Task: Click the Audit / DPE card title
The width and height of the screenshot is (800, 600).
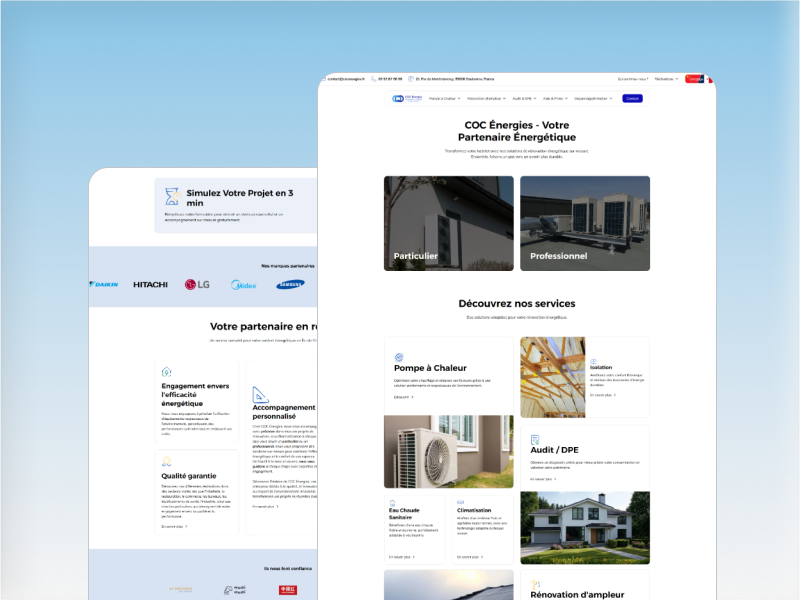Action: pyautogui.click(x=554, y=450)
